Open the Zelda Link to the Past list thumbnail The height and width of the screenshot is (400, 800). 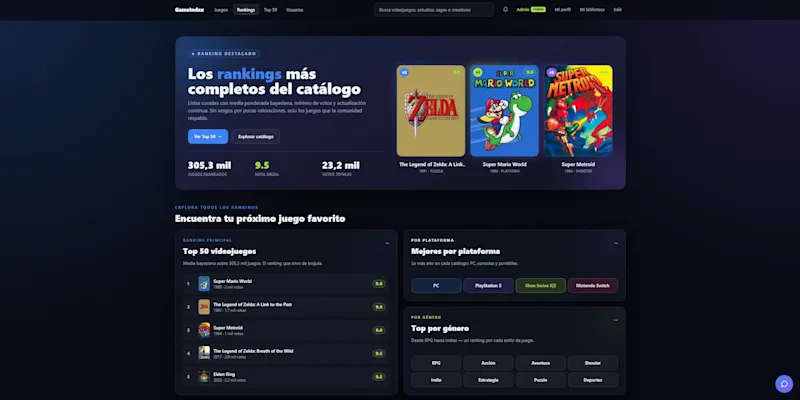204,307
